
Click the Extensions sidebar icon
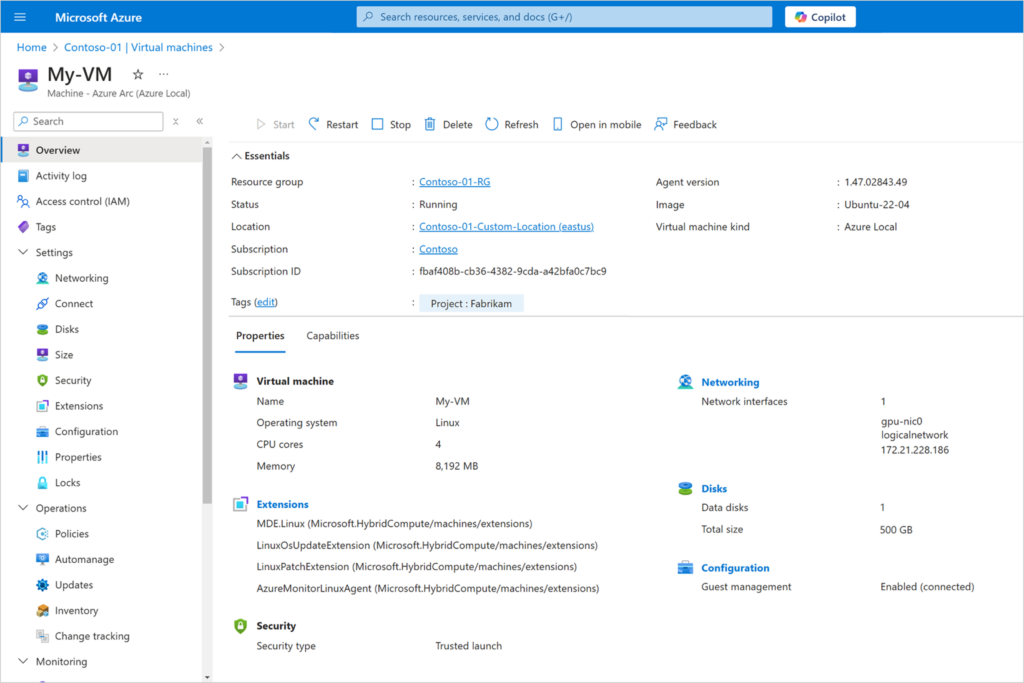pyautogui.click(x=42, y=406)
